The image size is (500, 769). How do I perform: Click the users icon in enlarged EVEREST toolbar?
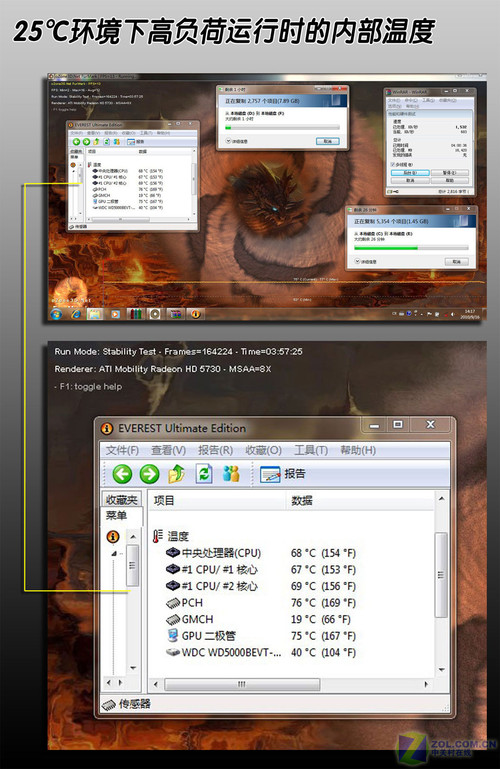pyautogui.click(x=231, y=474)
